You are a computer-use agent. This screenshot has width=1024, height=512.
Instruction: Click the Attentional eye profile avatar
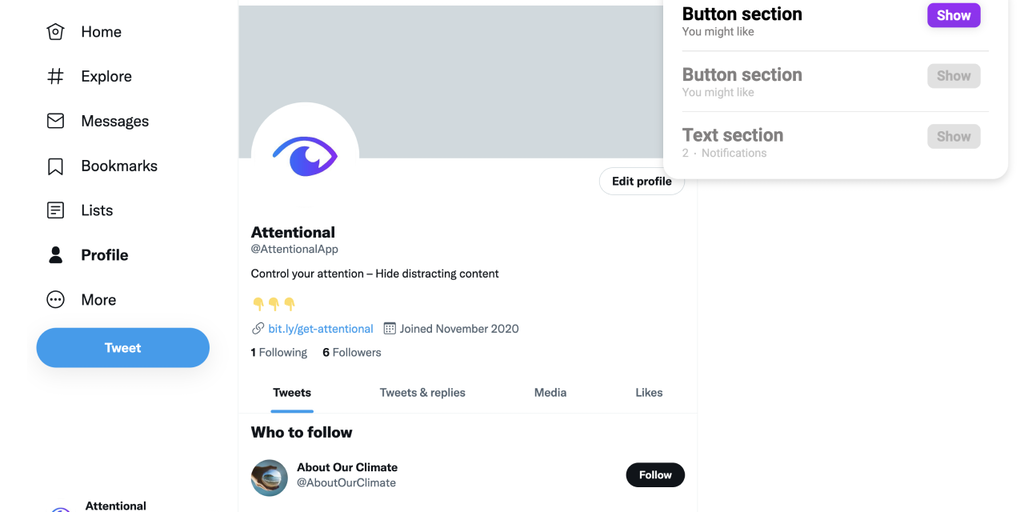pos(305,156)
